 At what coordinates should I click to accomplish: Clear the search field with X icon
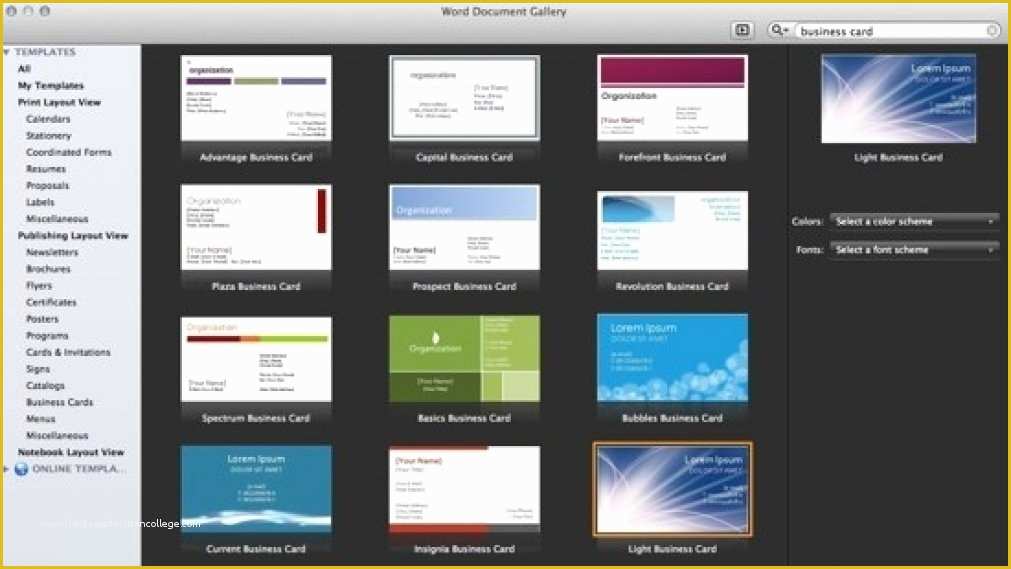(992, 31)
